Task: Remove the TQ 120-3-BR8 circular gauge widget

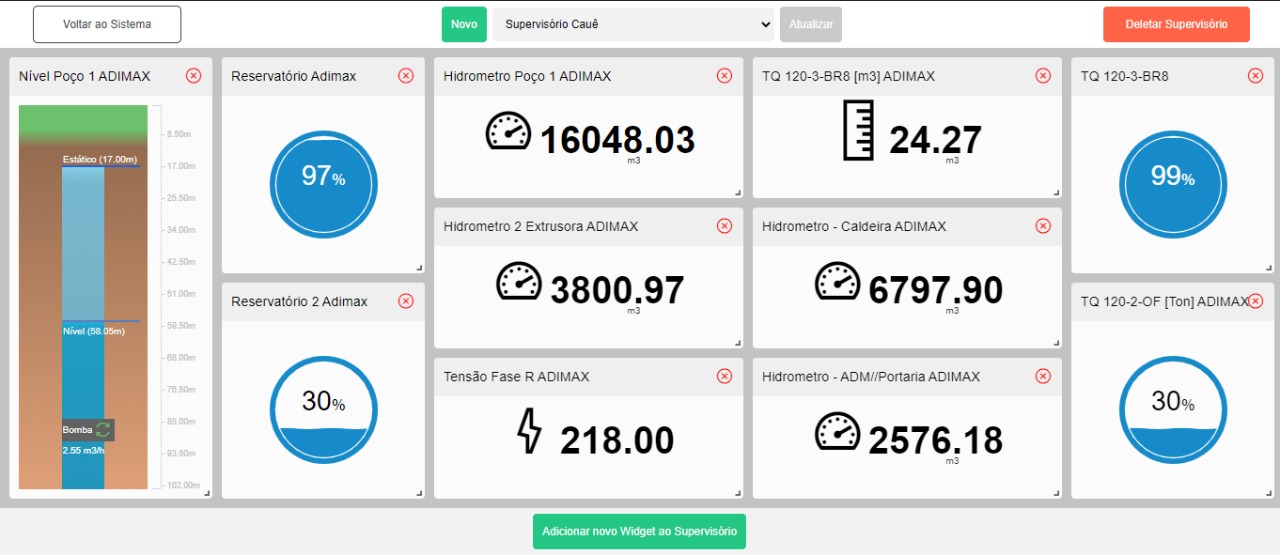Action: [x=1255, y=76]
